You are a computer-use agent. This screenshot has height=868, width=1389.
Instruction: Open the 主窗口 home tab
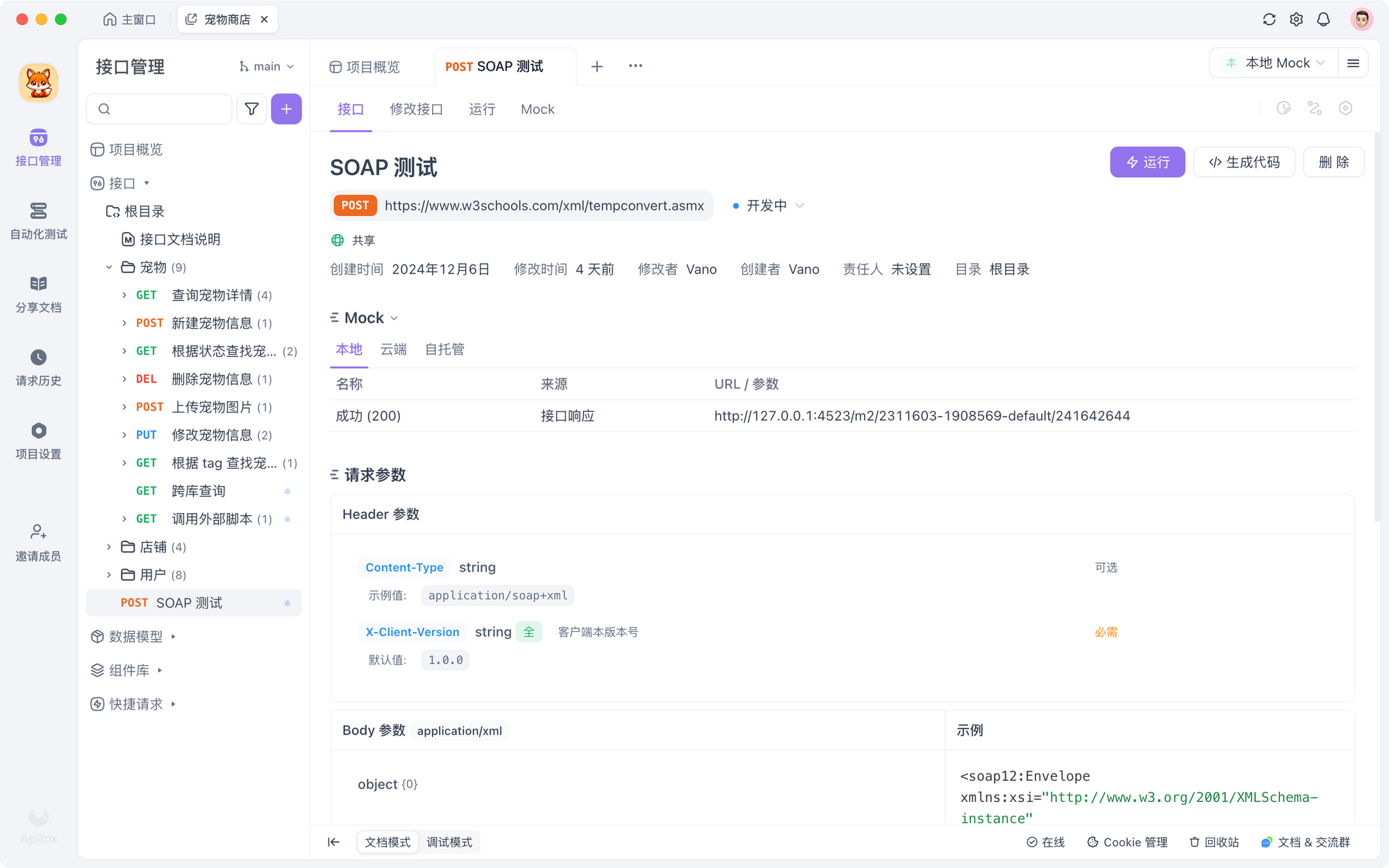(129, 19)
